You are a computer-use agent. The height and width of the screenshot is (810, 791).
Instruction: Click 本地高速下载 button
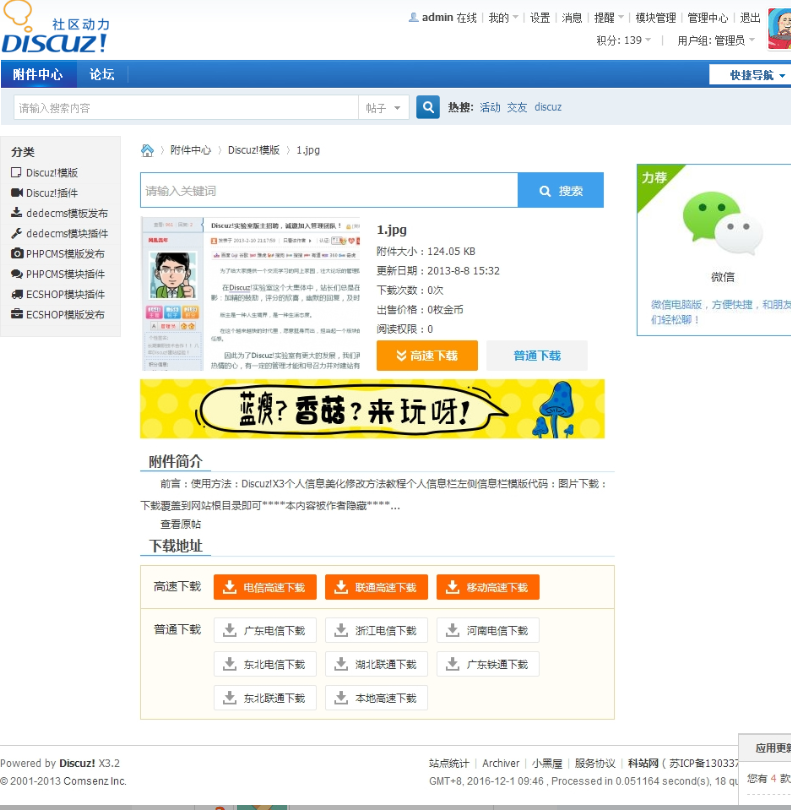point(376,698)
